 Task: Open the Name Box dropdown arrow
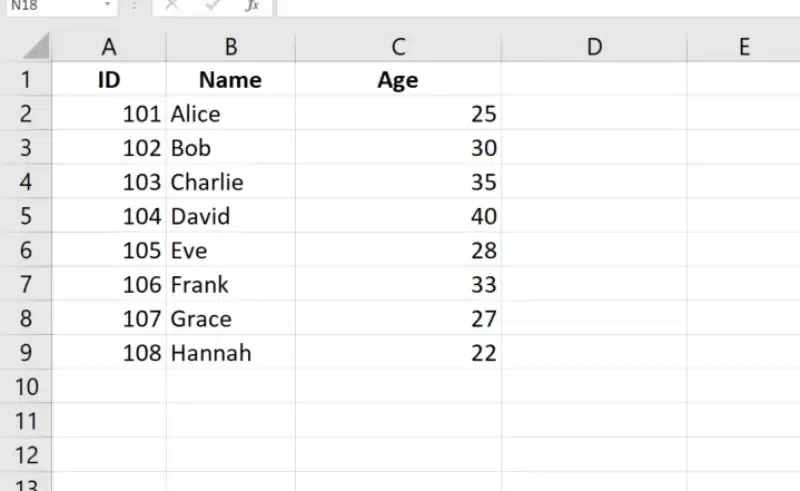107,6
